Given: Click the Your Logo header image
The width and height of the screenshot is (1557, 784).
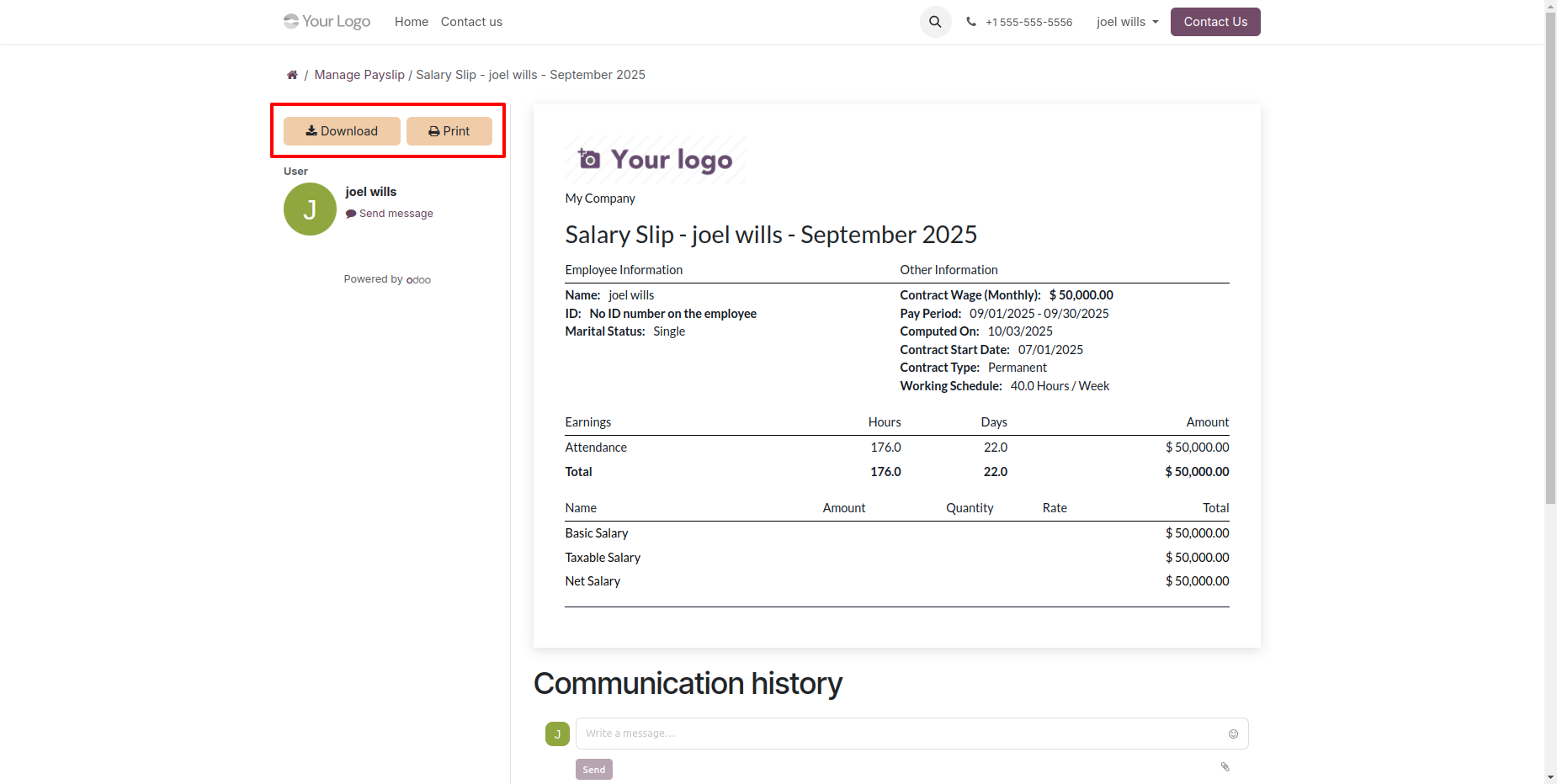Looking at the screenshot, I should pyautogui.click(x=327, y=22).
